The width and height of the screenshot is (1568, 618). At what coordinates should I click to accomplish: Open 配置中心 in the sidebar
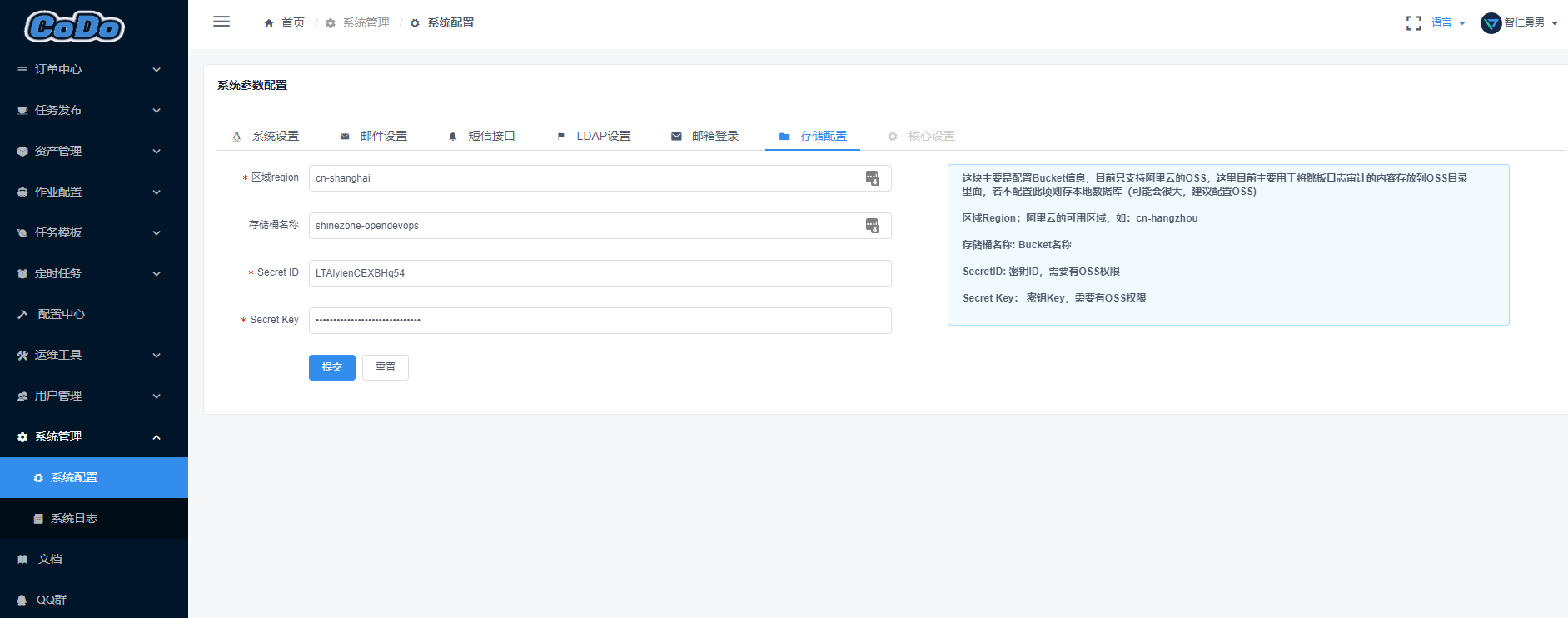click(94, 315)
